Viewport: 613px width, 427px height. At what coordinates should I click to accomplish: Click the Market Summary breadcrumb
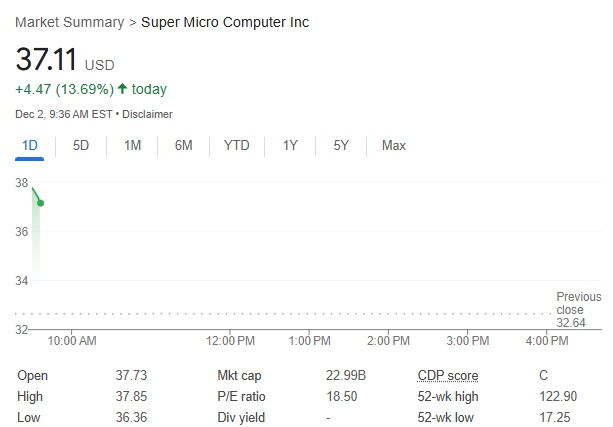67,22
